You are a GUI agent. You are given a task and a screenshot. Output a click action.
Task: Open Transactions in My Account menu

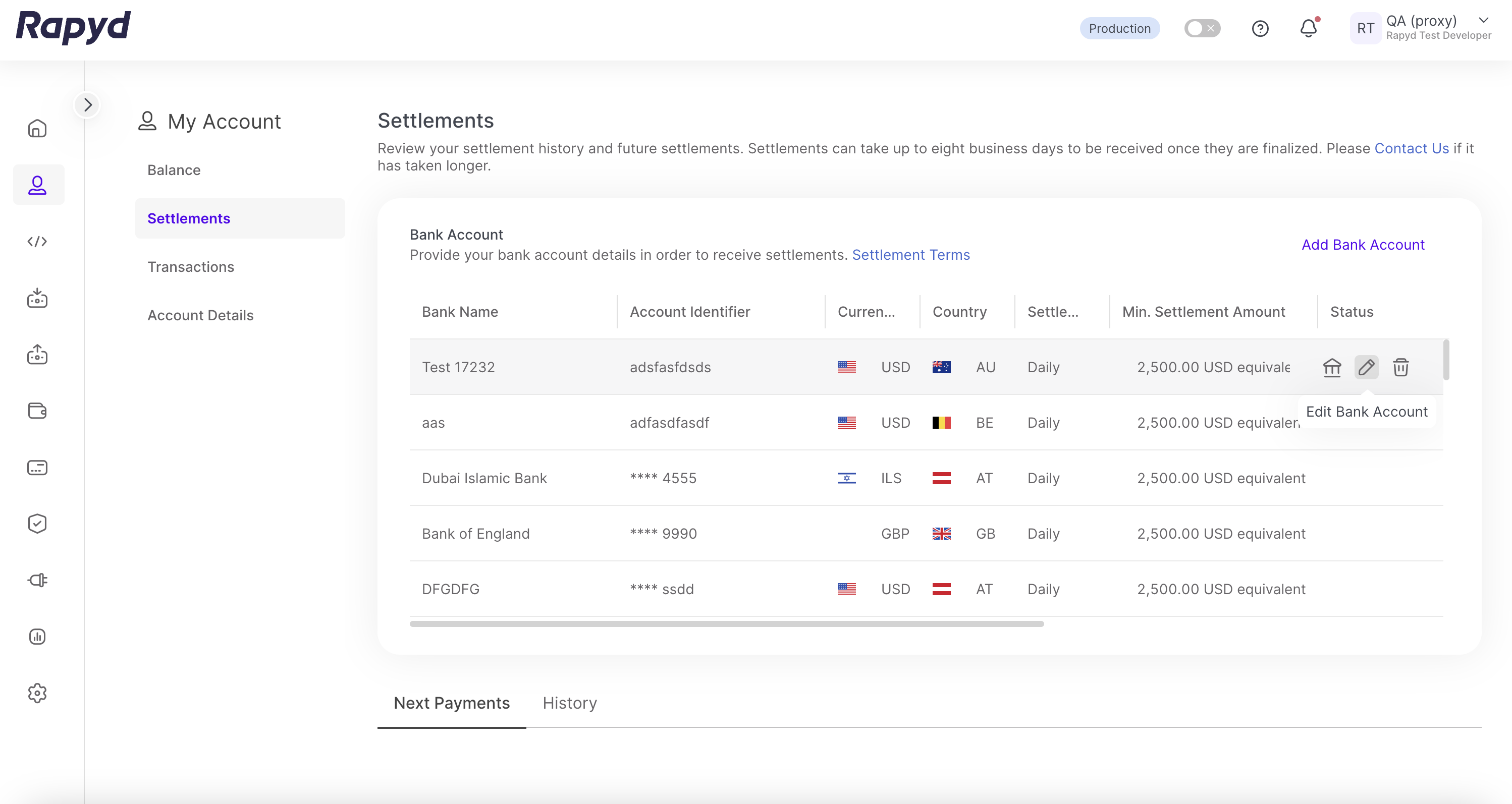click(191, 266)
